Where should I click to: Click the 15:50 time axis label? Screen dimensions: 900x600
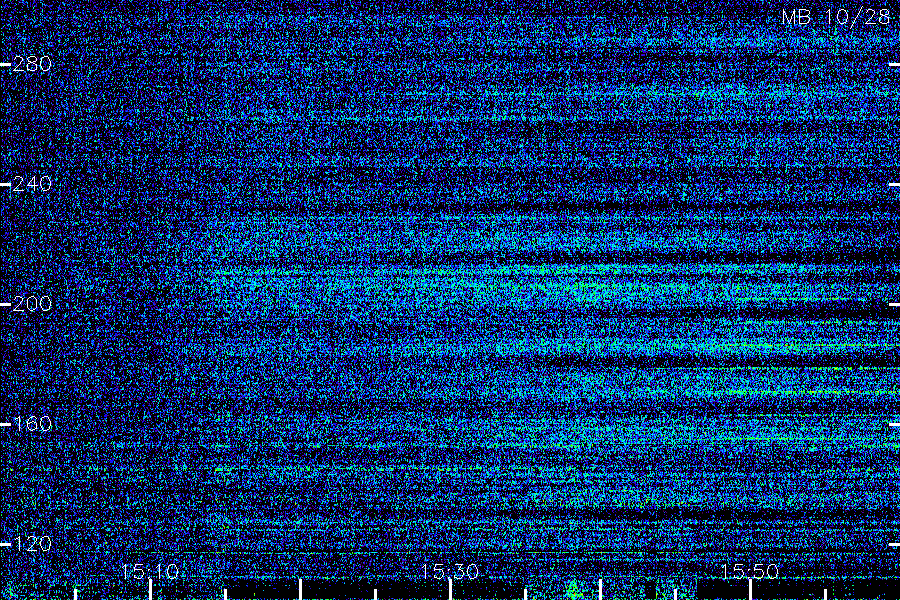[750, 571]
